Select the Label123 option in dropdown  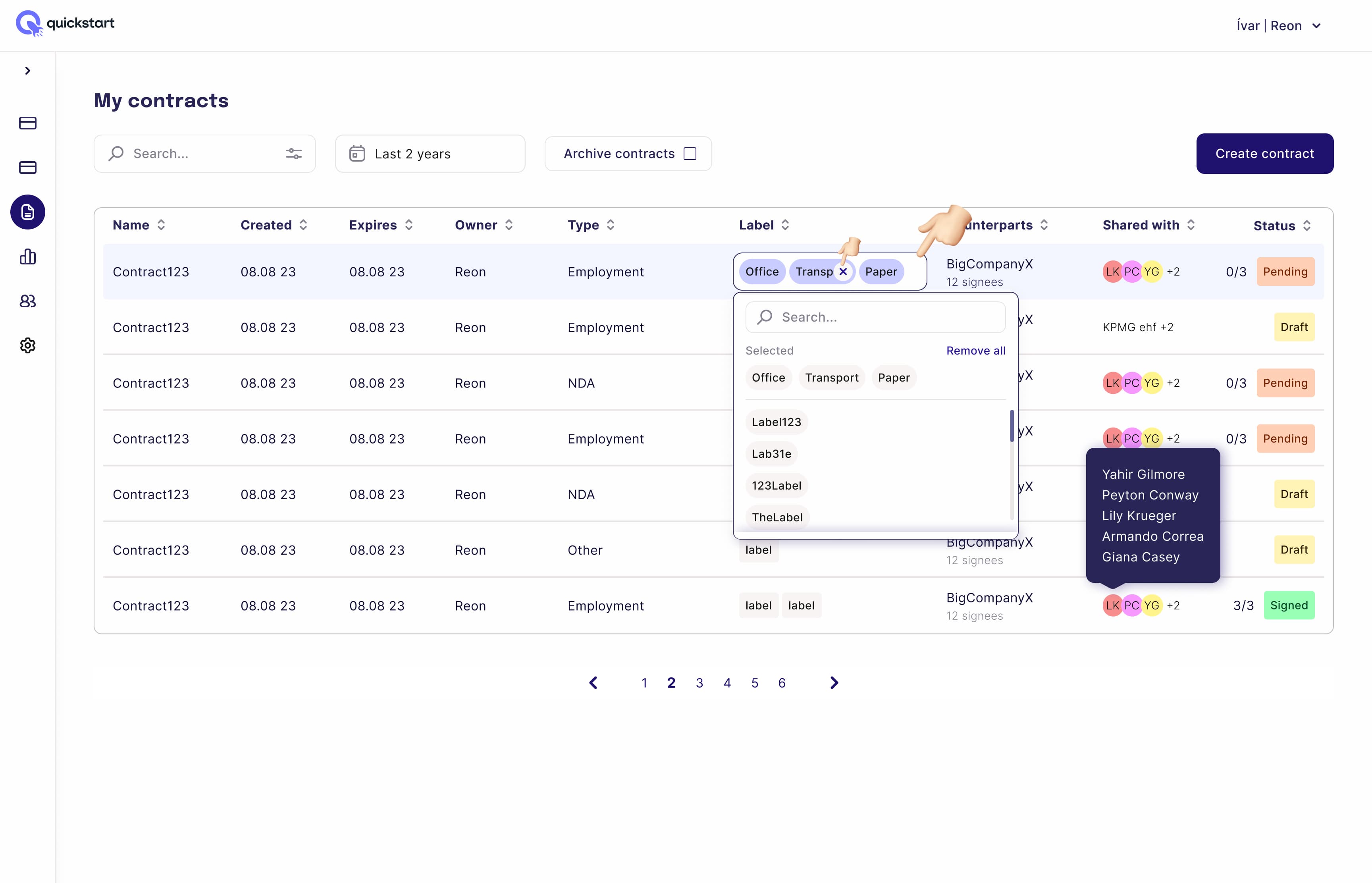[x=776, y=421]
